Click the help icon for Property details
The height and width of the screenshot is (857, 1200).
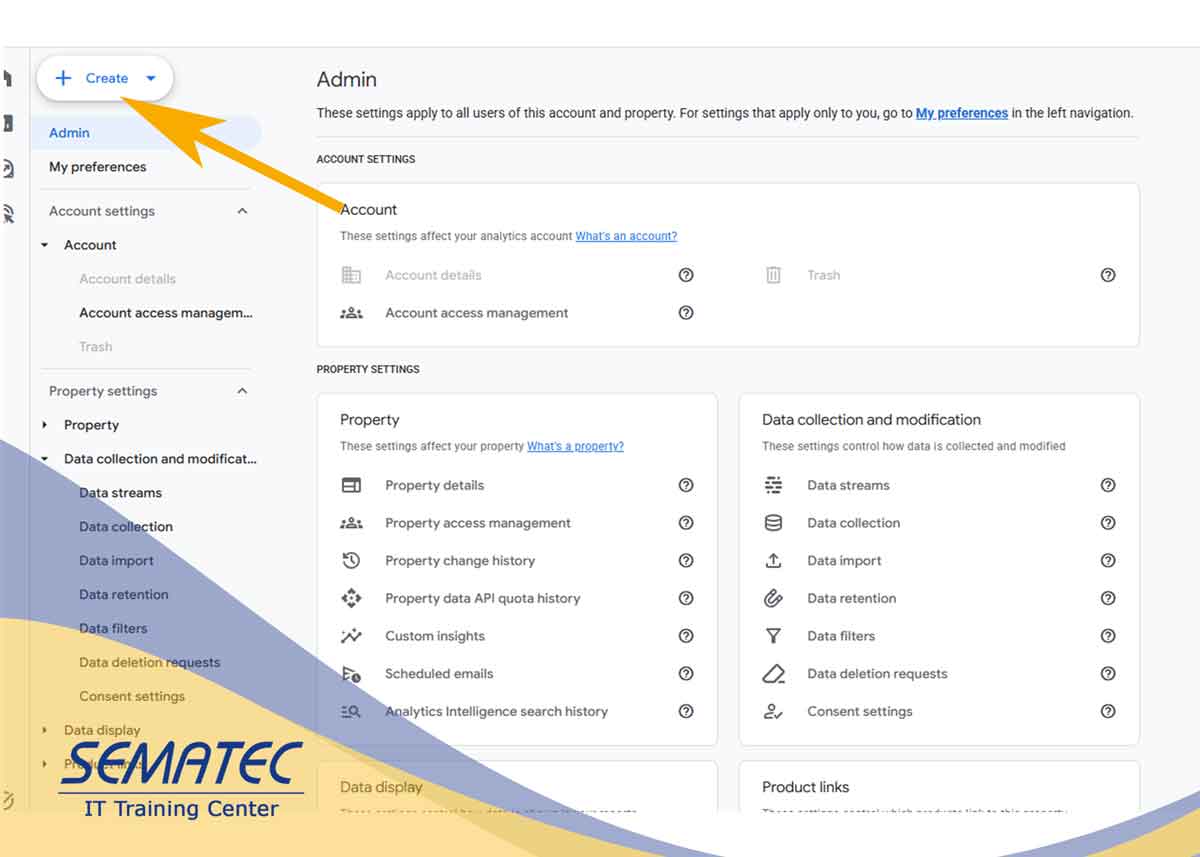pyautogui.click(x=686, y=485)
